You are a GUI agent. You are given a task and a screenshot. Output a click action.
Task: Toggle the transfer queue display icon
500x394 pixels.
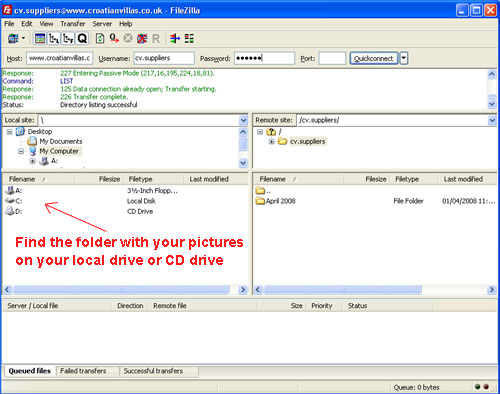(82, 39)
